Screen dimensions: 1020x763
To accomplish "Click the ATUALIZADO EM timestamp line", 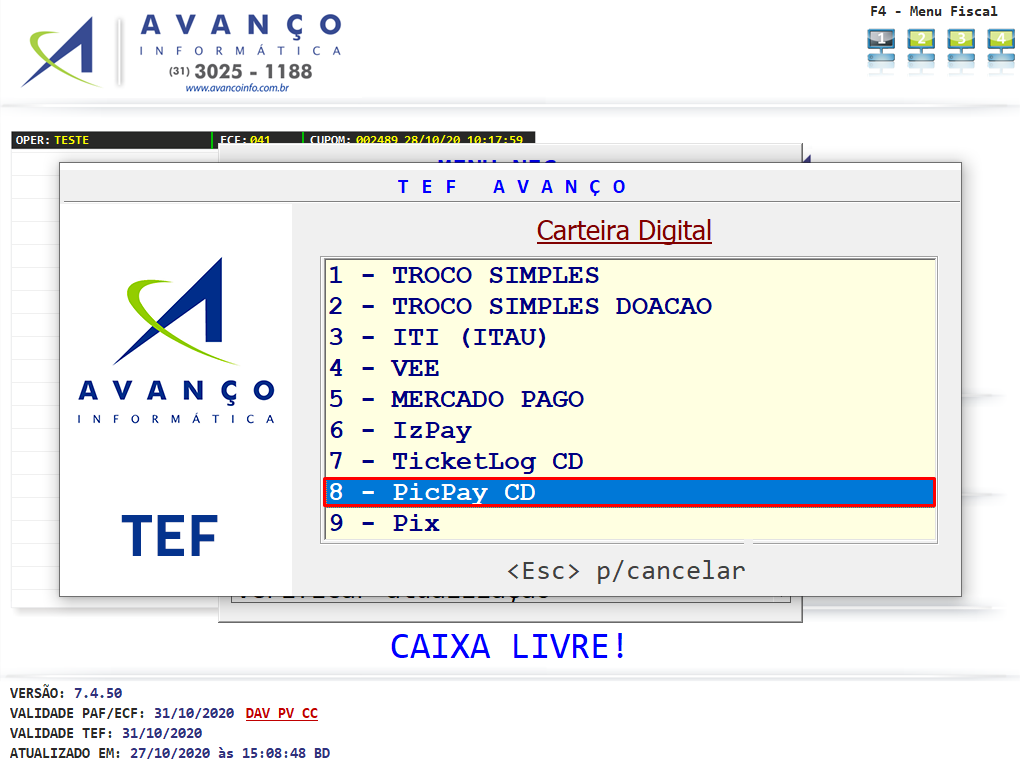I will (170, 753).
